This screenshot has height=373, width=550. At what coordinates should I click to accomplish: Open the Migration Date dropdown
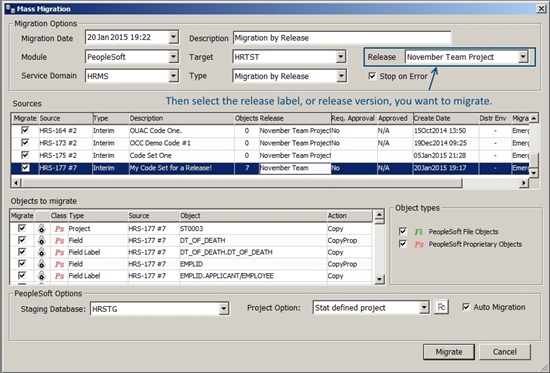point(173,37)
